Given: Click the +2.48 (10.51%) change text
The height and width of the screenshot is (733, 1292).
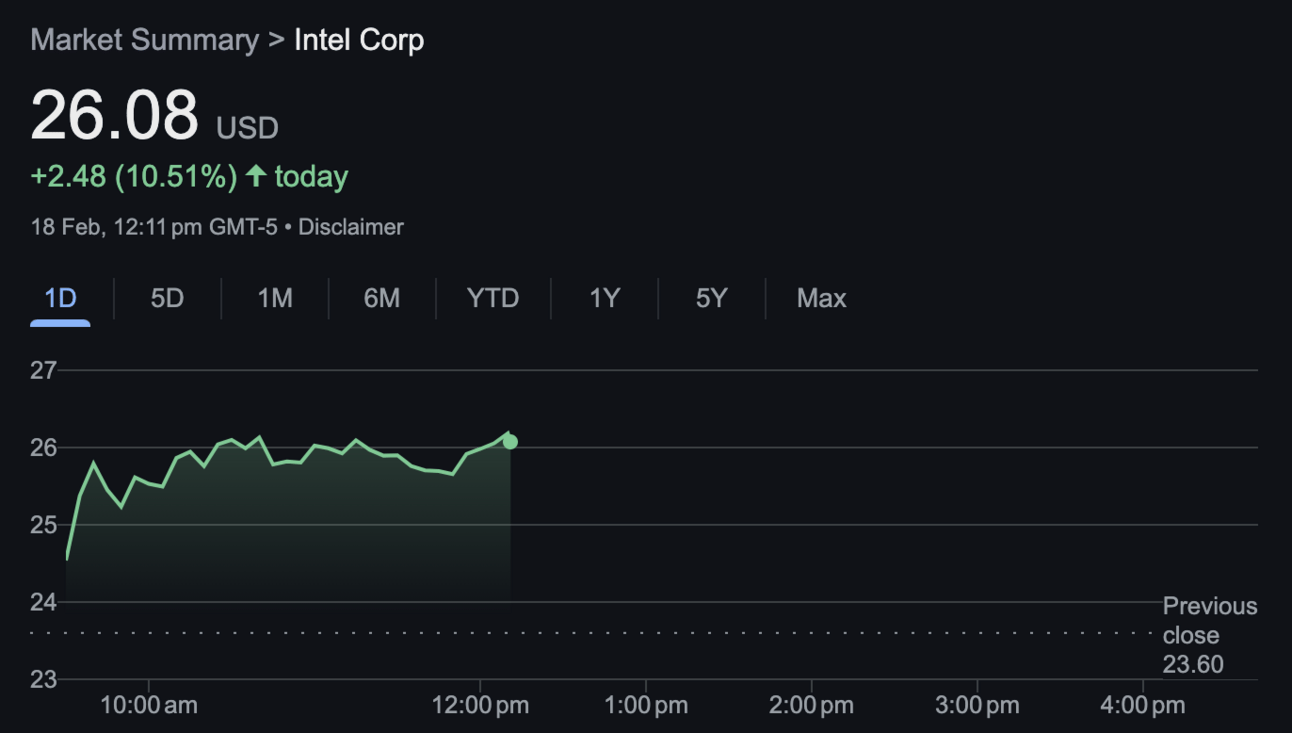Looking at the screenshot, I should click(x=134, y=176).
